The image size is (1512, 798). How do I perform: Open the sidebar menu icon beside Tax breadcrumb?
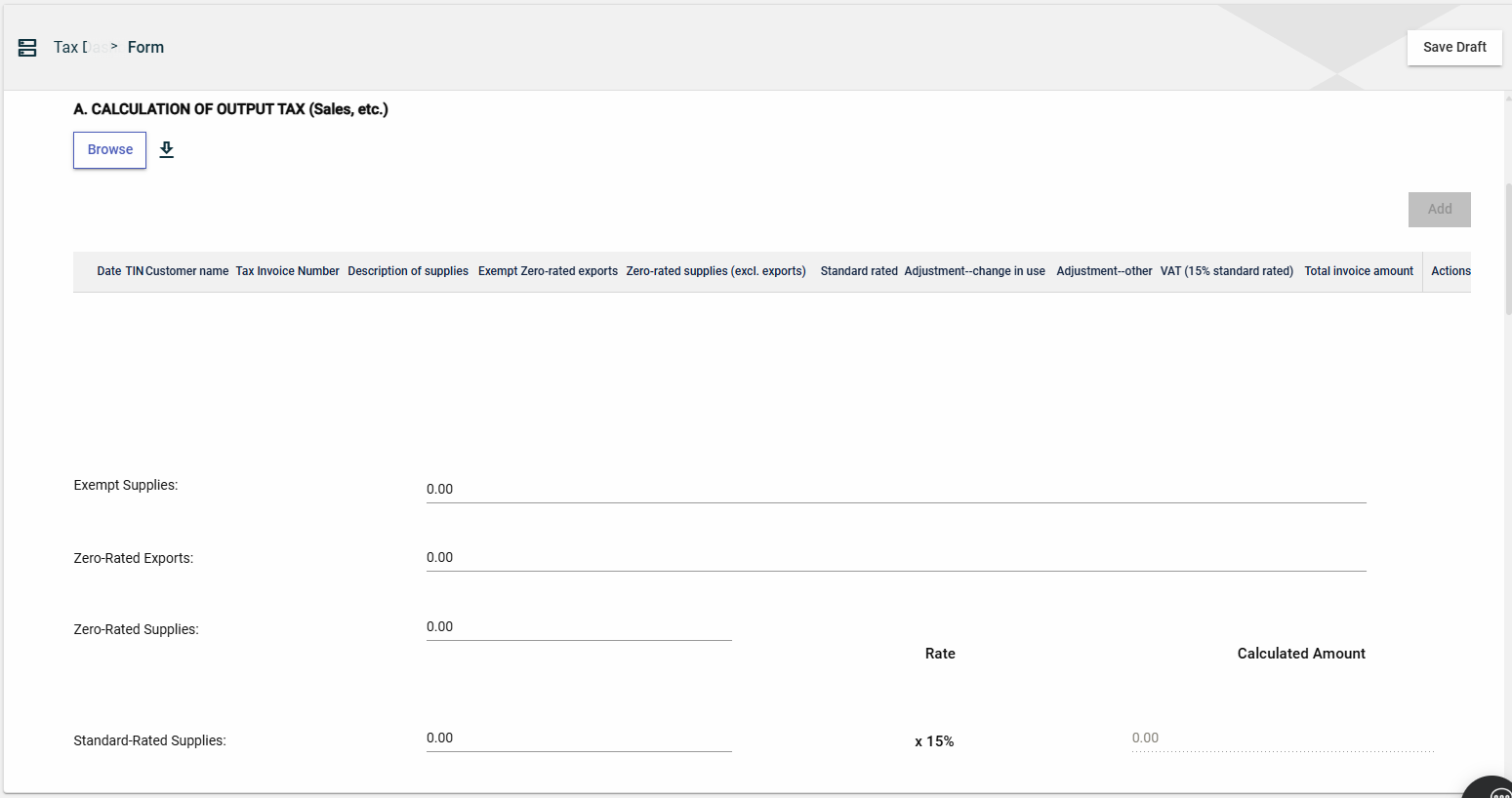[x=27, y=47]
